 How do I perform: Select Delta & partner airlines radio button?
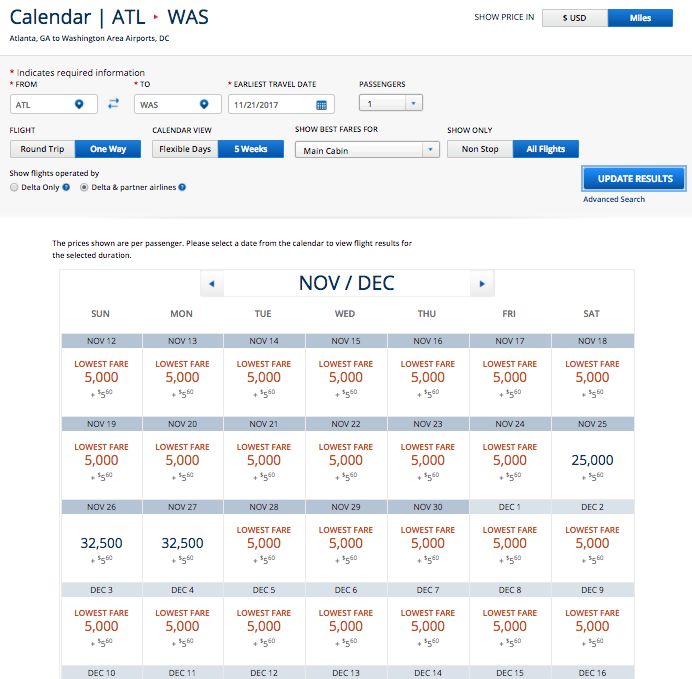pyautogui.click(x=84, y=187)
